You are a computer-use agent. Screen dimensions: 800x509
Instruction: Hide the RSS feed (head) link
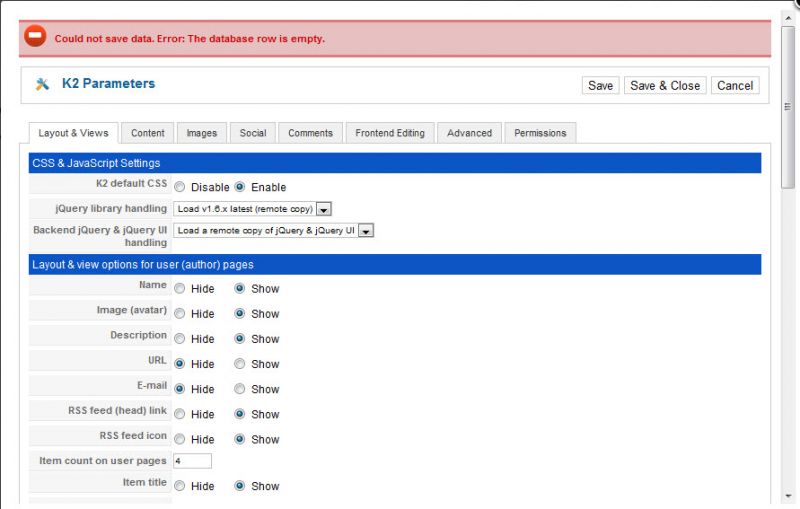coord(180,414)
